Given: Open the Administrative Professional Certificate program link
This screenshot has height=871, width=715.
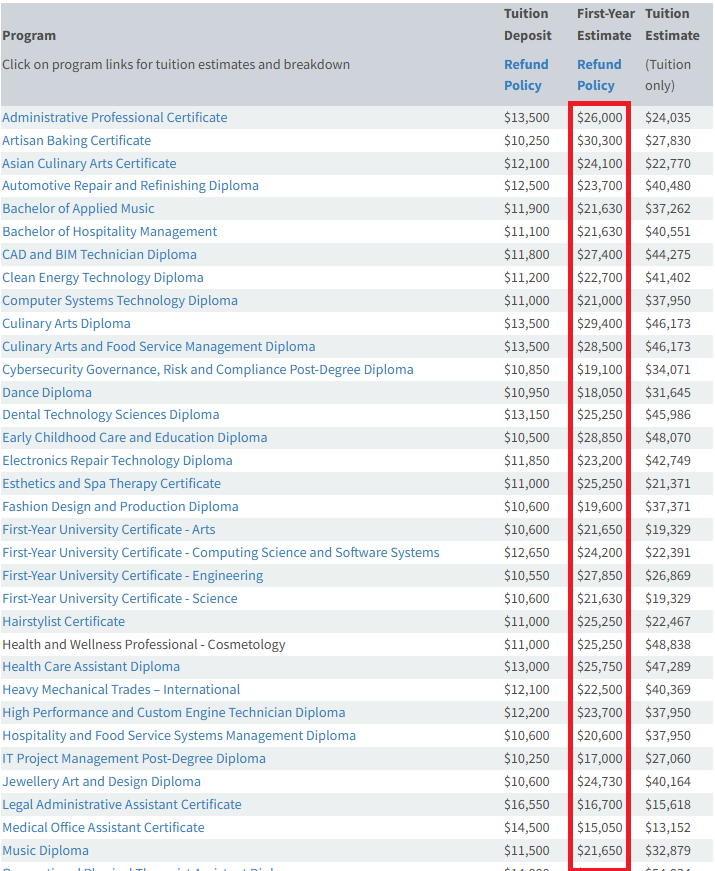Looking at the screenshot, I should click(x=114, y=118).
